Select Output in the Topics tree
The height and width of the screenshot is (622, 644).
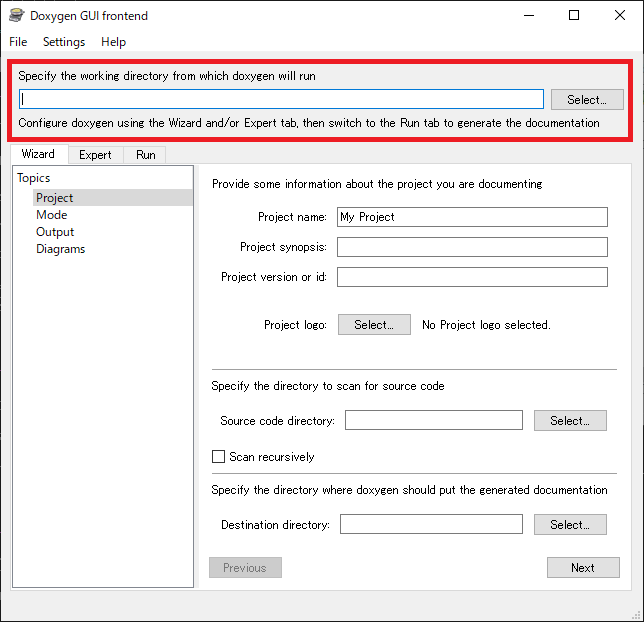pos(55,232)
